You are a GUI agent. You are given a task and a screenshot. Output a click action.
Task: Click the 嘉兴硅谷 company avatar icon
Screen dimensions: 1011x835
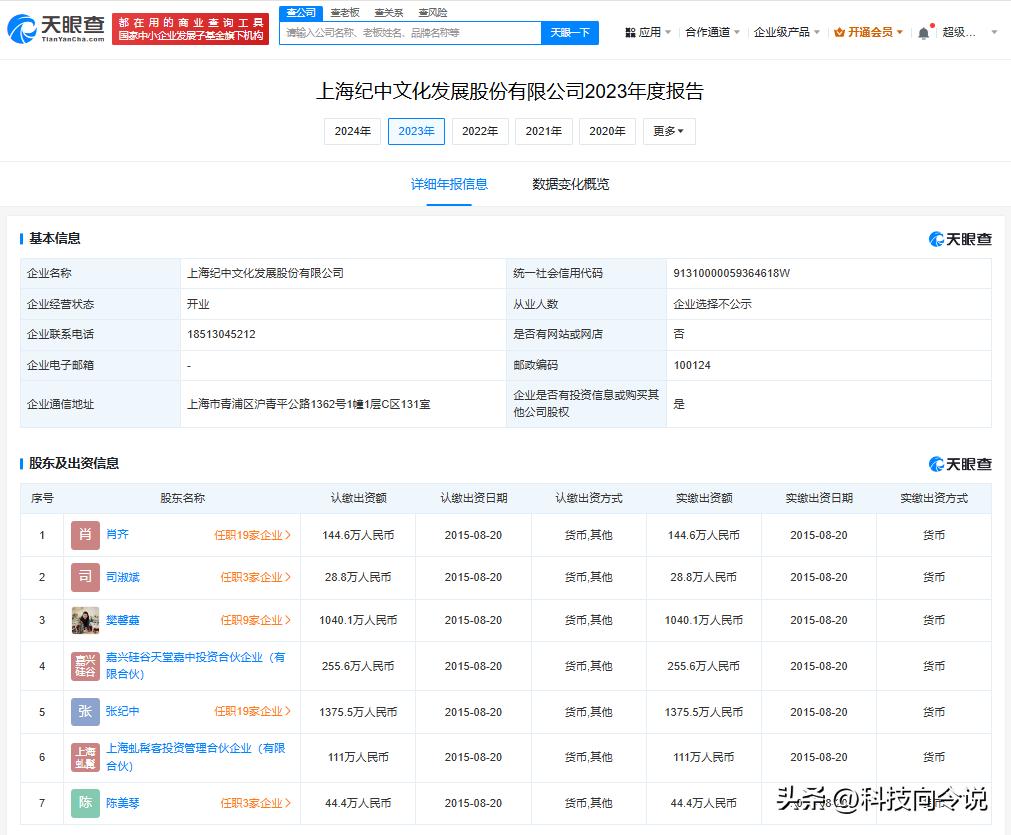(85, 666)
